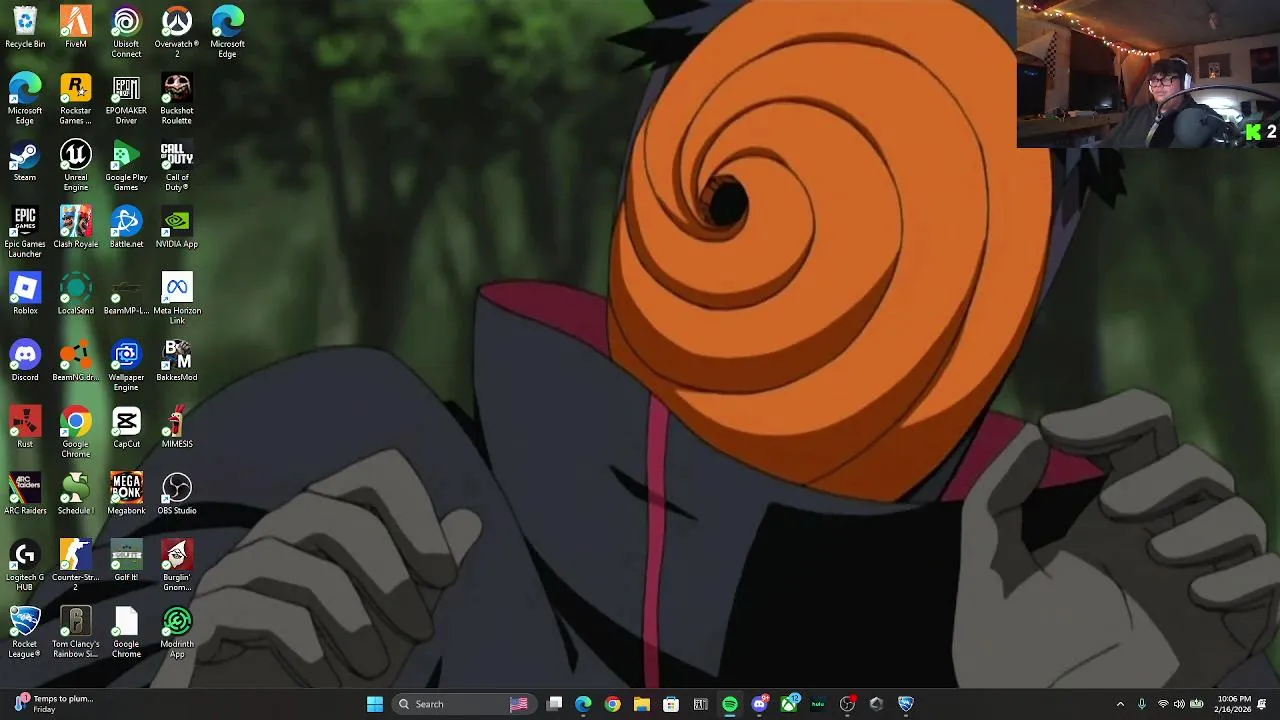The image size is (1280, 720).
Task: Select the Buckshot Roulette desktop icon
Action: click(177, 99)
